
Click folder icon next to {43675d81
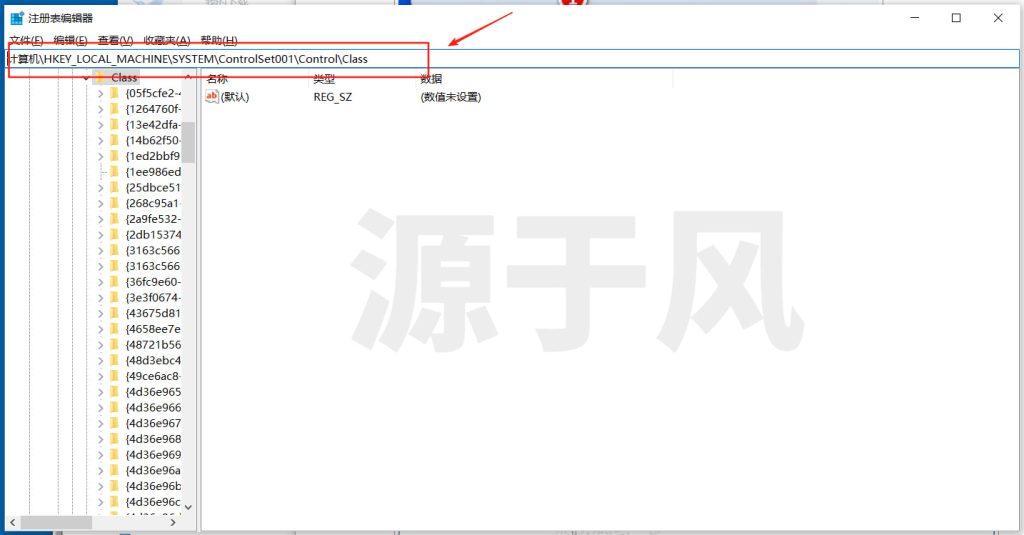[x=115, y=313]
